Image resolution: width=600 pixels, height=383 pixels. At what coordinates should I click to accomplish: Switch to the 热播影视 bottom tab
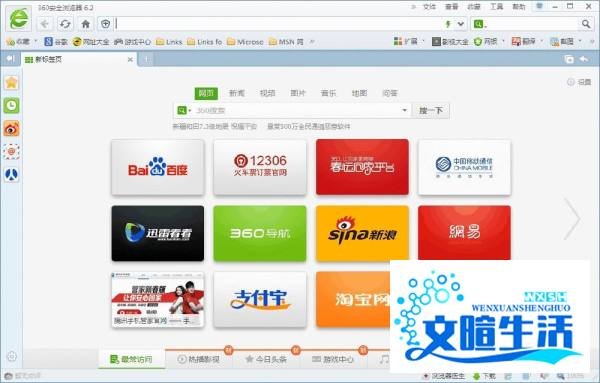click(199, 359)
